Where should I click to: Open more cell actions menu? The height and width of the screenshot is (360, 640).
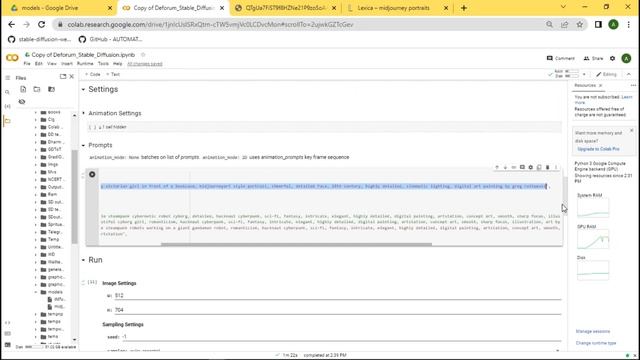click(556, 167)
